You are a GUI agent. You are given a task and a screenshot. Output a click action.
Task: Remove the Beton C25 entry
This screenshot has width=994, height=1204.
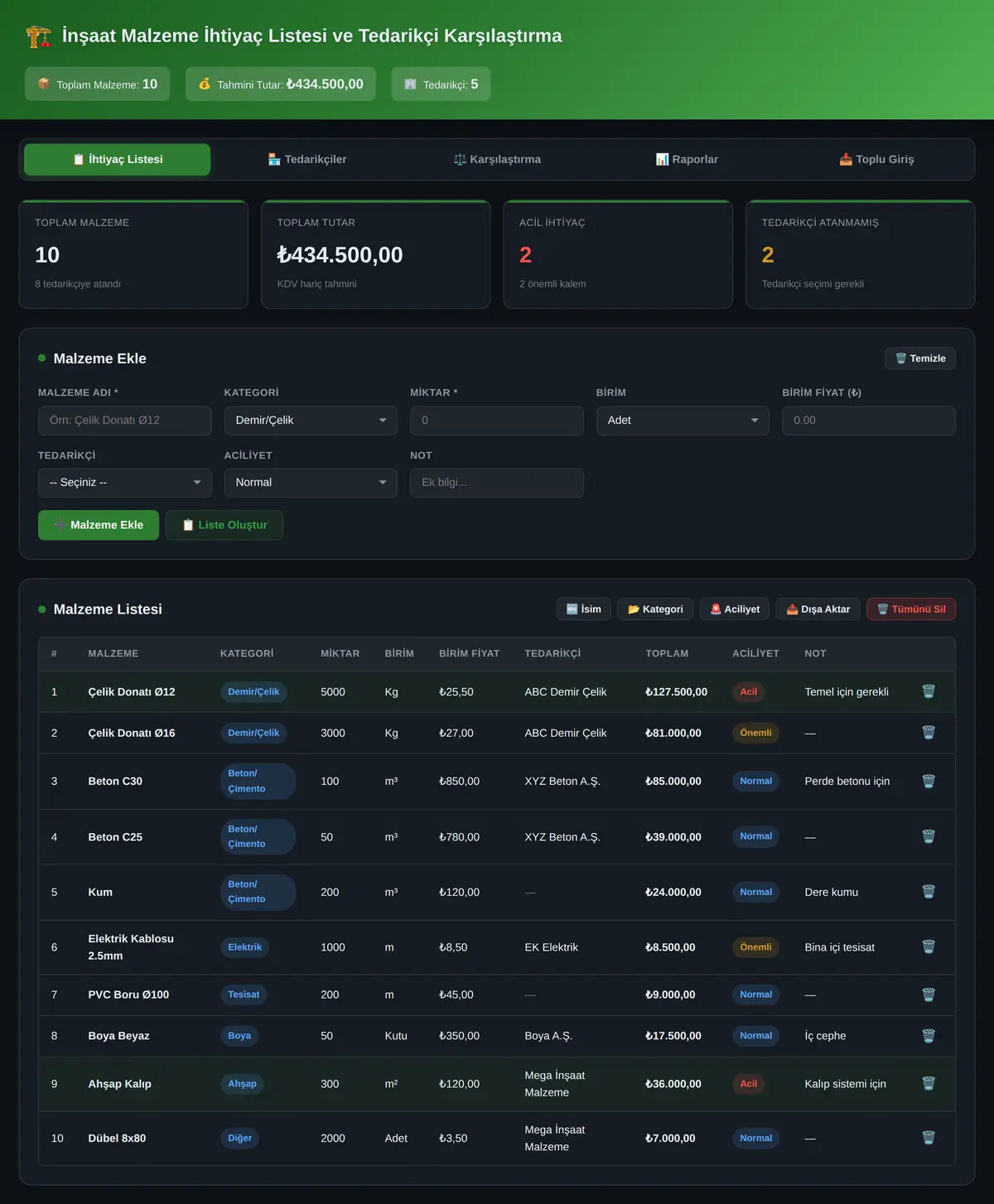coord(929,836)
